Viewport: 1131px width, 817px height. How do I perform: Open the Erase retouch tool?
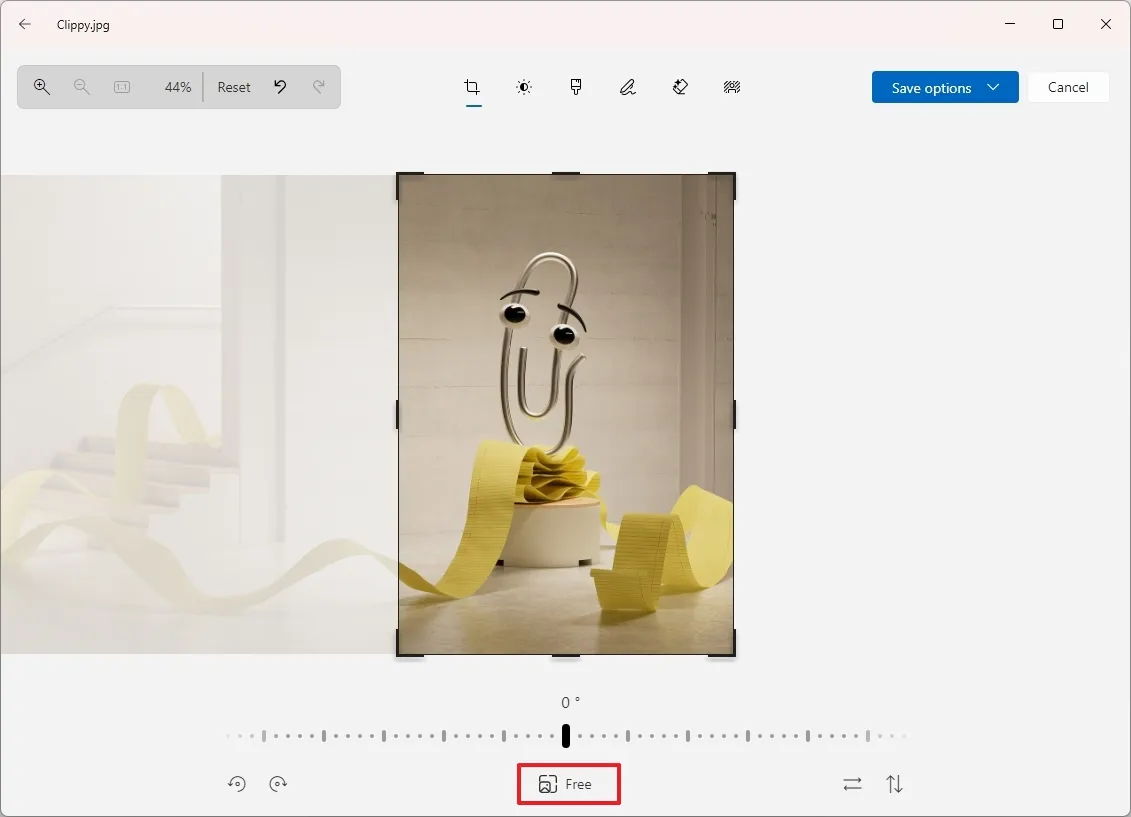[680, 87]
